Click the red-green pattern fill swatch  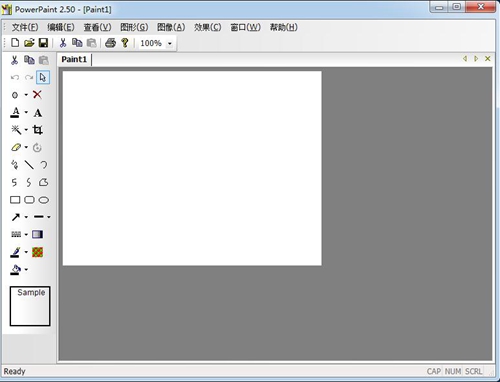[x=37, y=252]
